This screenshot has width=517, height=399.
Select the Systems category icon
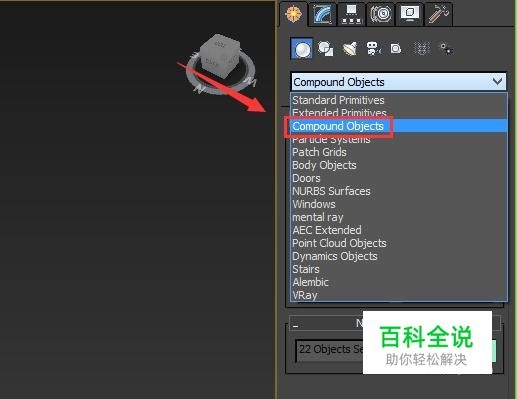pyautogui.click(x=446, y=49)
